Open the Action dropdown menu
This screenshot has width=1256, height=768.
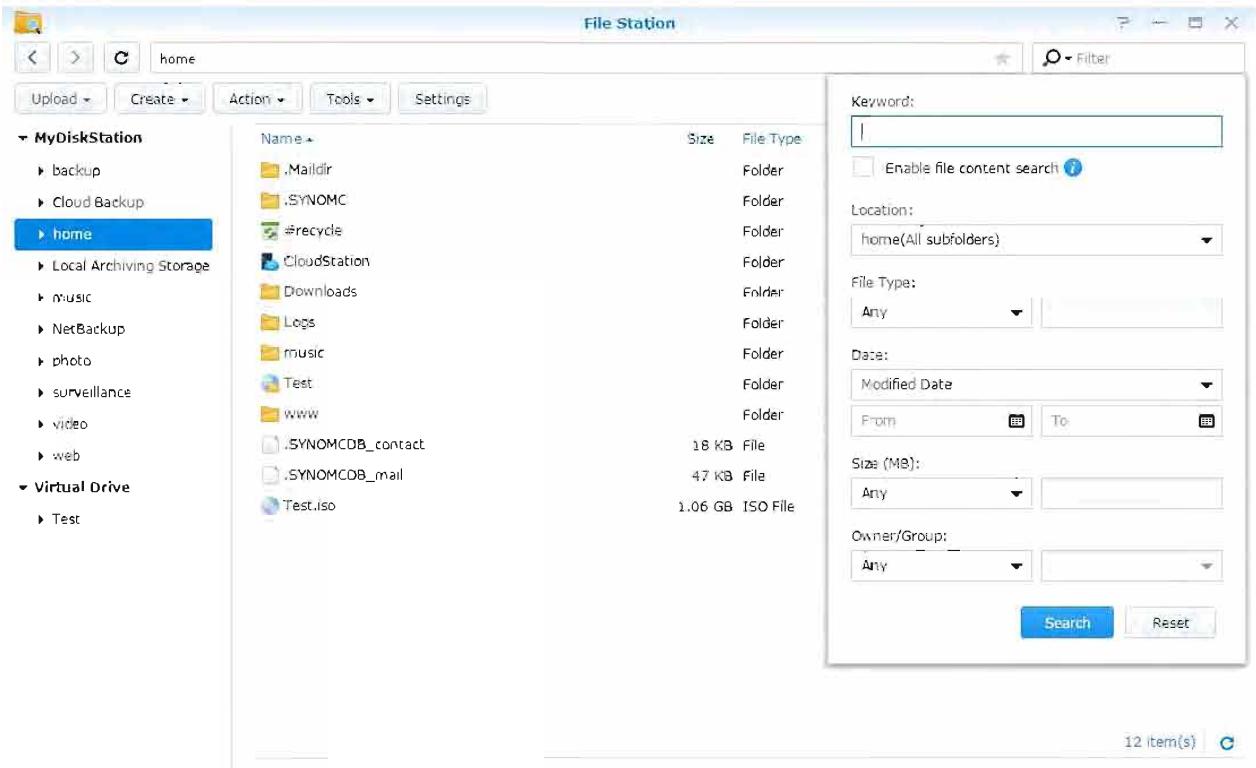pyautogui.click(x=257, y=99)
